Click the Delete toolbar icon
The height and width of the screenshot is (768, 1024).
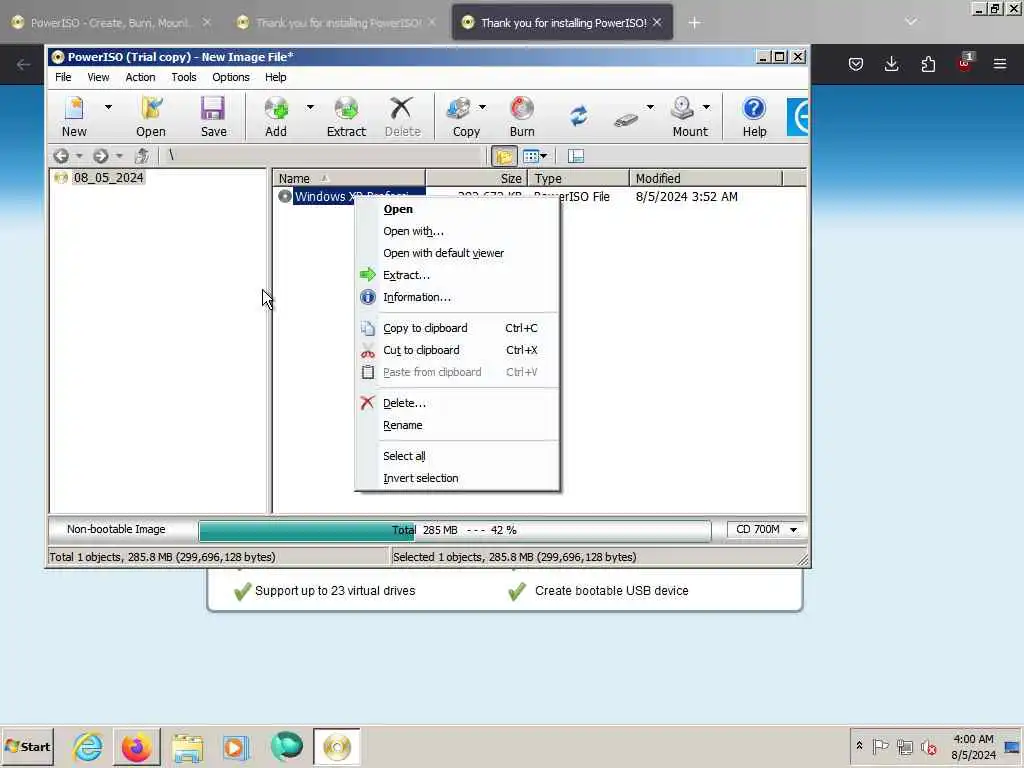click(x=402, y=116)
